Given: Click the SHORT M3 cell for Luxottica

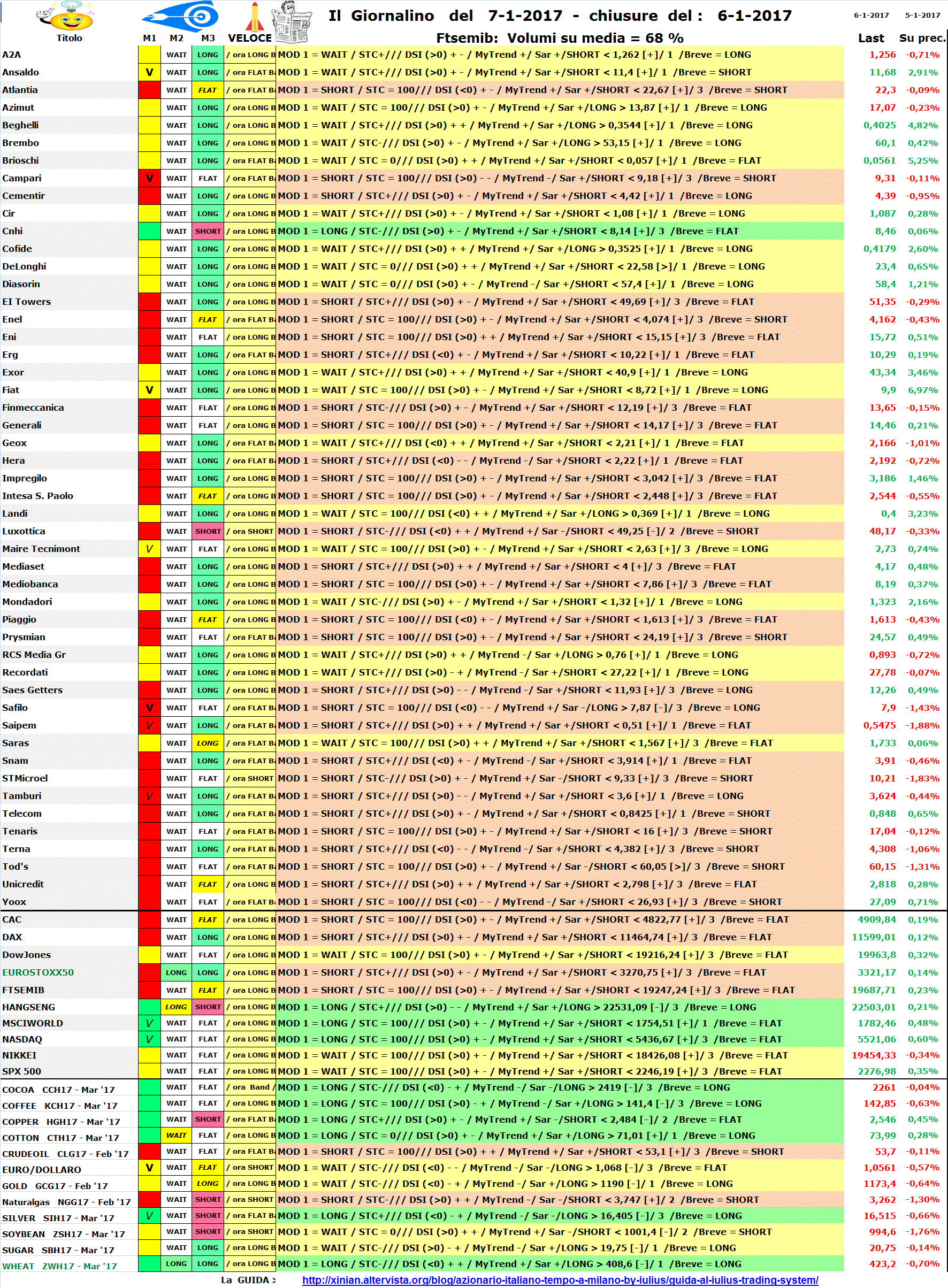Looking at the screenshot, I should (x=208, y=531).
